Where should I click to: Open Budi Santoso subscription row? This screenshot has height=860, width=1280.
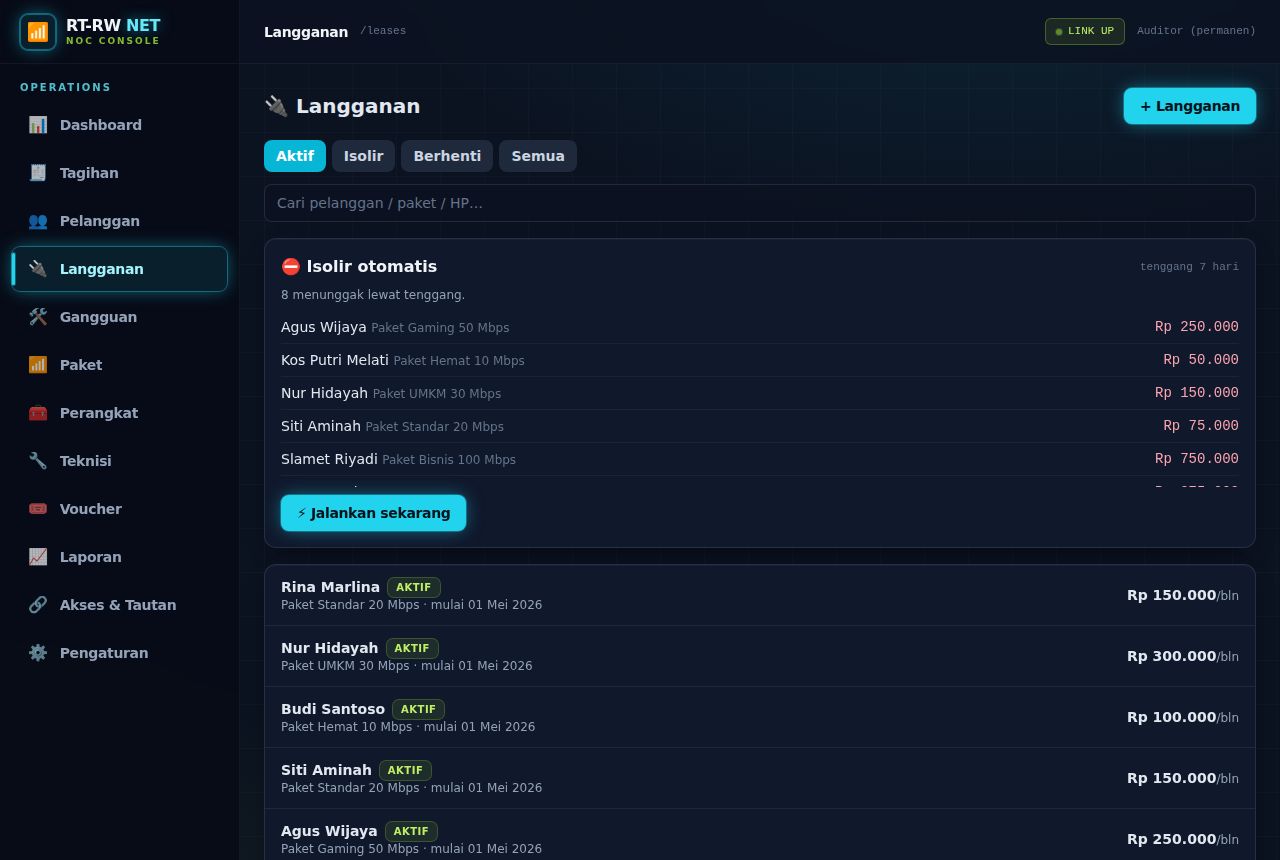760,717
